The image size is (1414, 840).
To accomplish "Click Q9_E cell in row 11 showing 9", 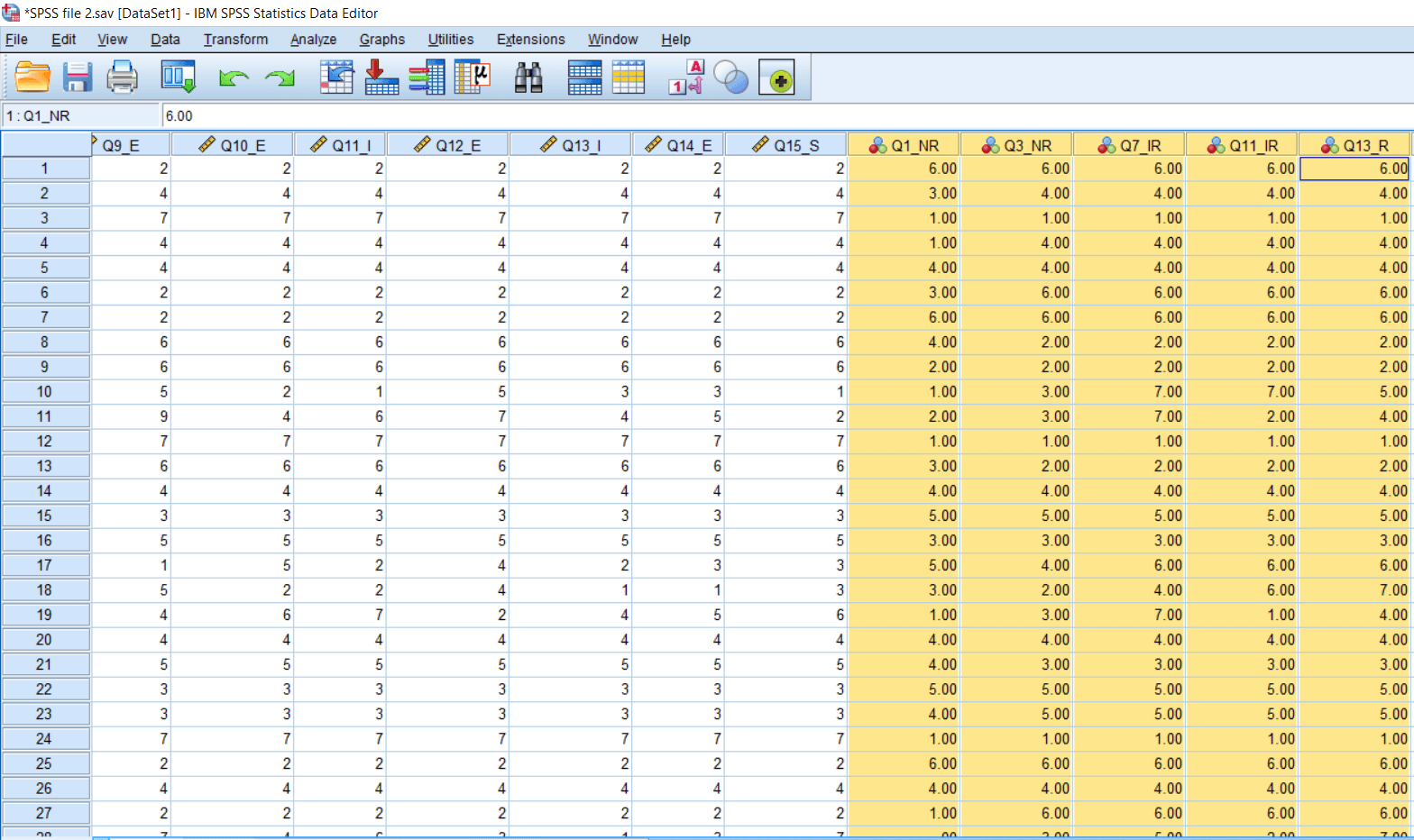I will coord(130,416).
